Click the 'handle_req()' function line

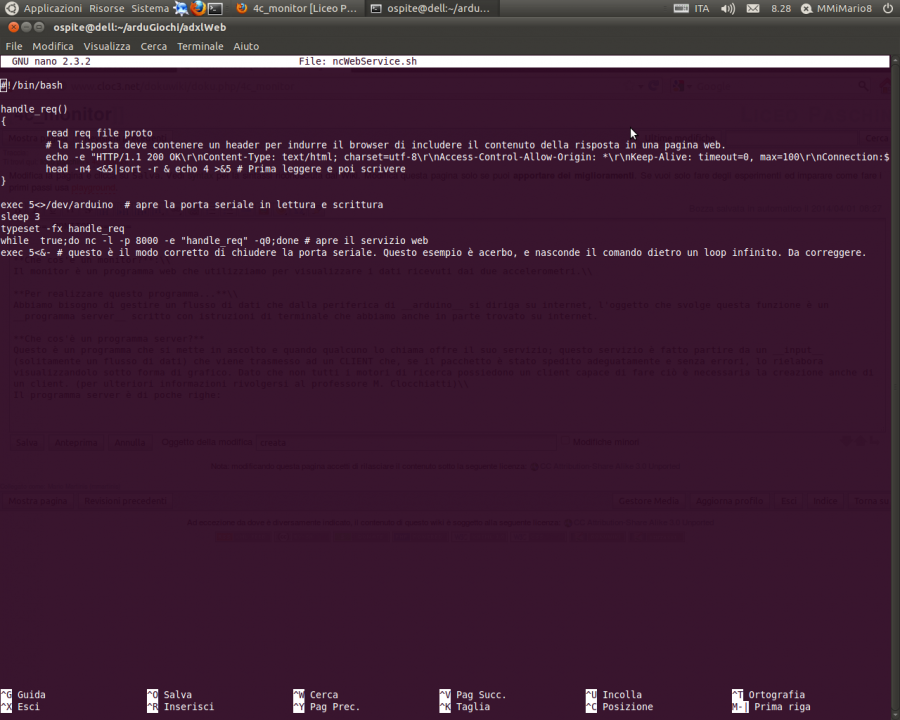pos(34,109)
